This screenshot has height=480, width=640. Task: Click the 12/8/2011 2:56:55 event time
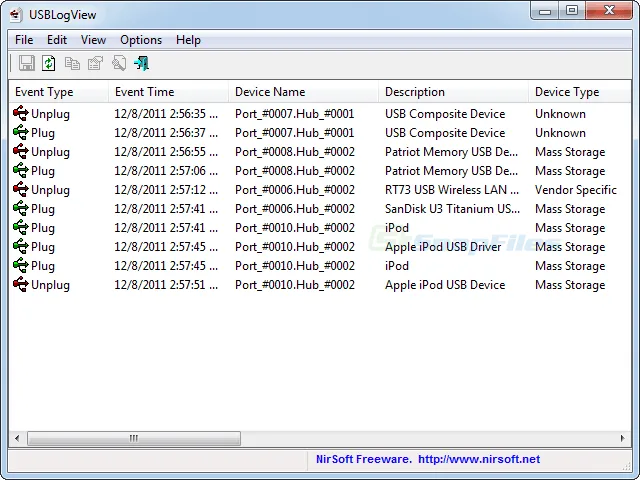166,152
